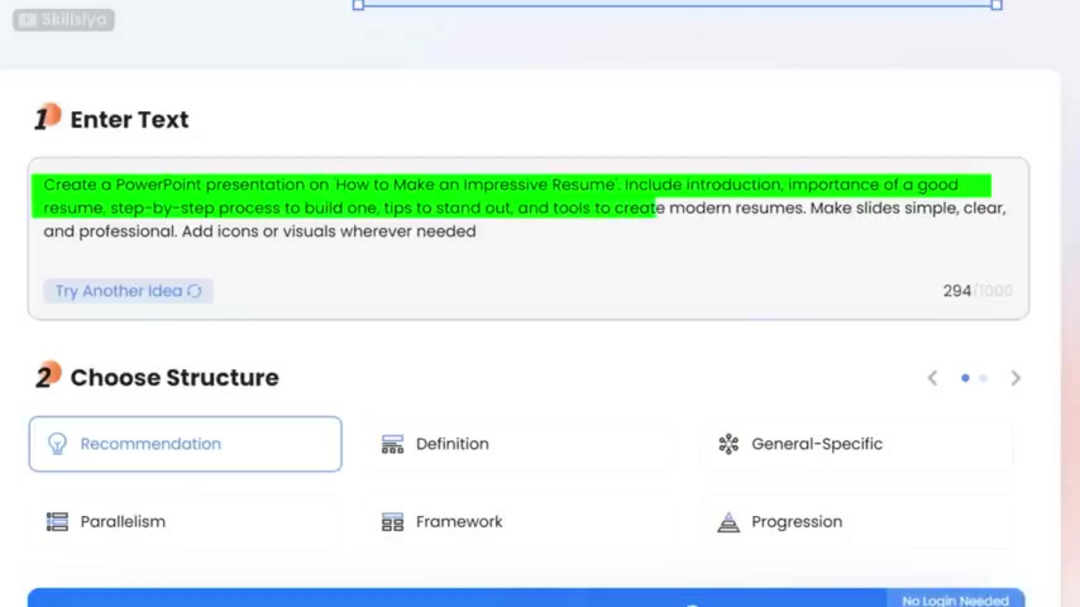Click the refresh icon beside Try Another Idea
Image resolution: width=1080 pixels, height=607 pixels.
[194, 291]
